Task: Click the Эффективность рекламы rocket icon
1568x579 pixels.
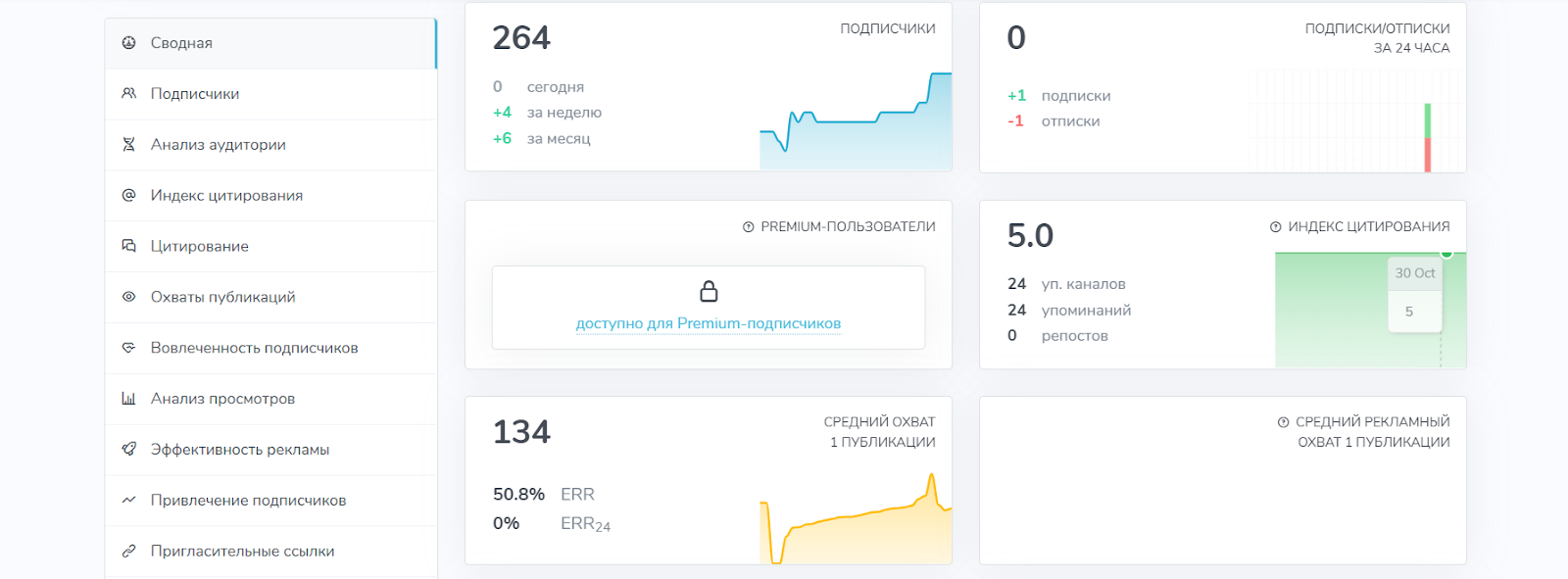Action: (x=128, y=450)
